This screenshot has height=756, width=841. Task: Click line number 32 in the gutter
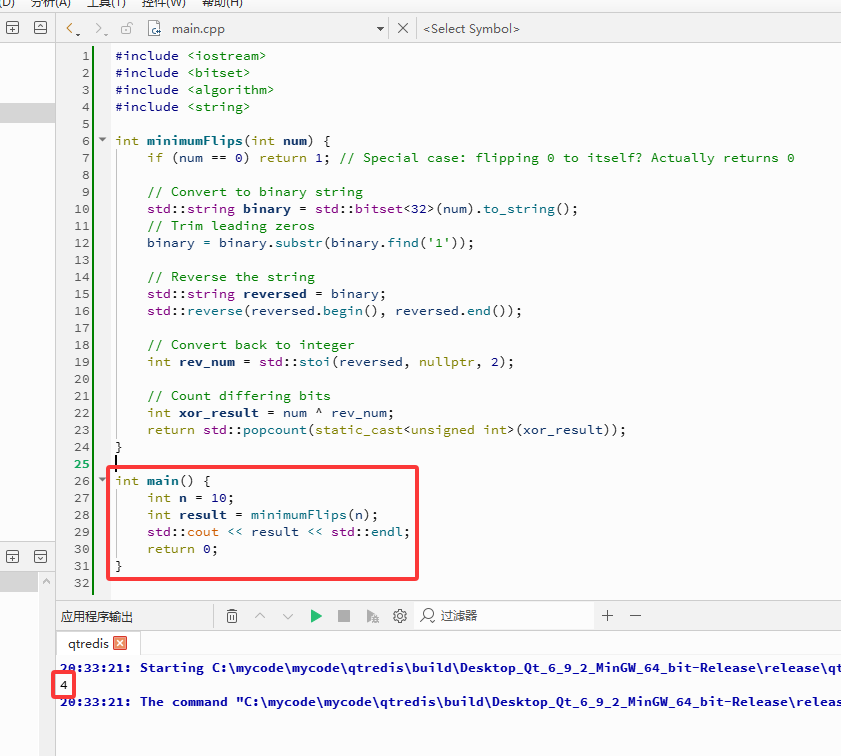pyautogui.click(x=82, y=583)
